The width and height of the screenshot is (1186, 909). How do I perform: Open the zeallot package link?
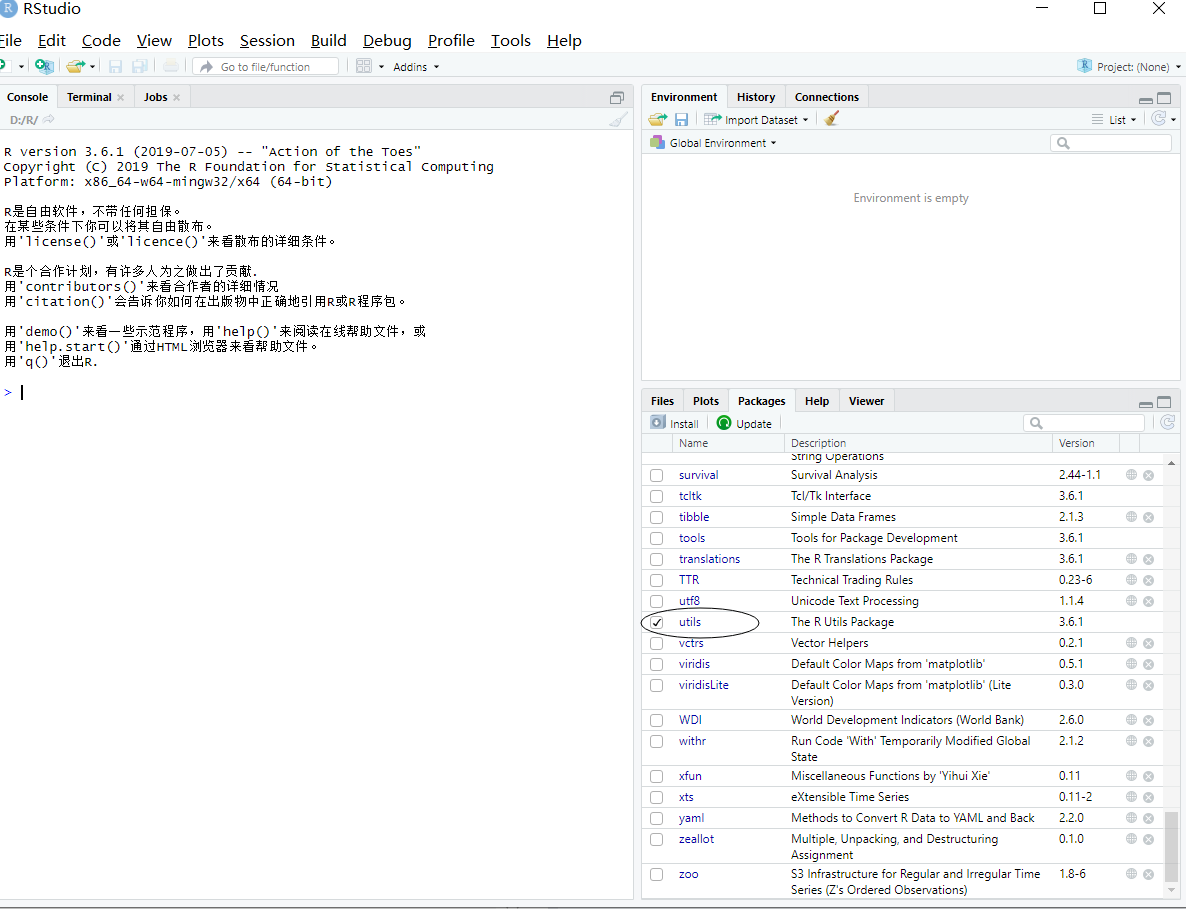coord(696,839)
